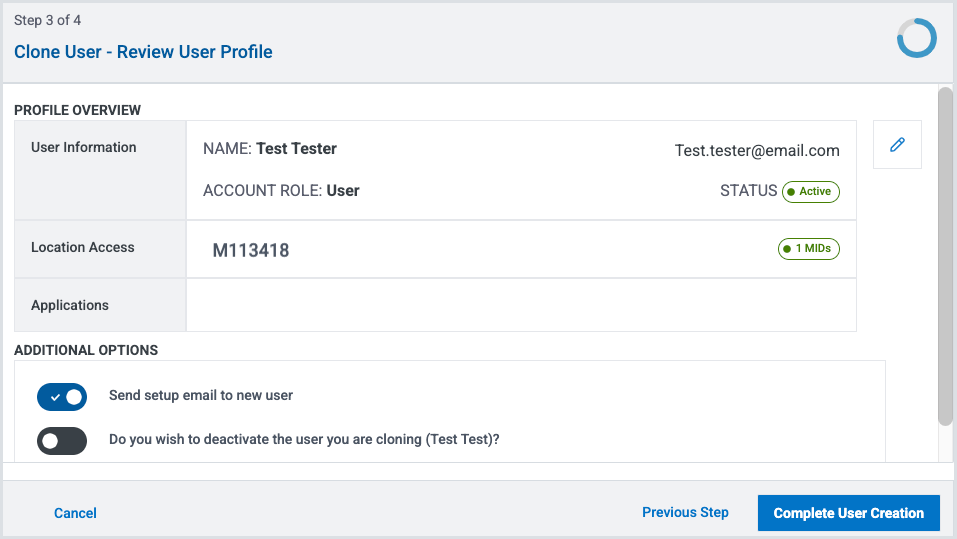Click the circular step progress indicator
The width and height of the screenshot is (957, 539).
[916, 39]
